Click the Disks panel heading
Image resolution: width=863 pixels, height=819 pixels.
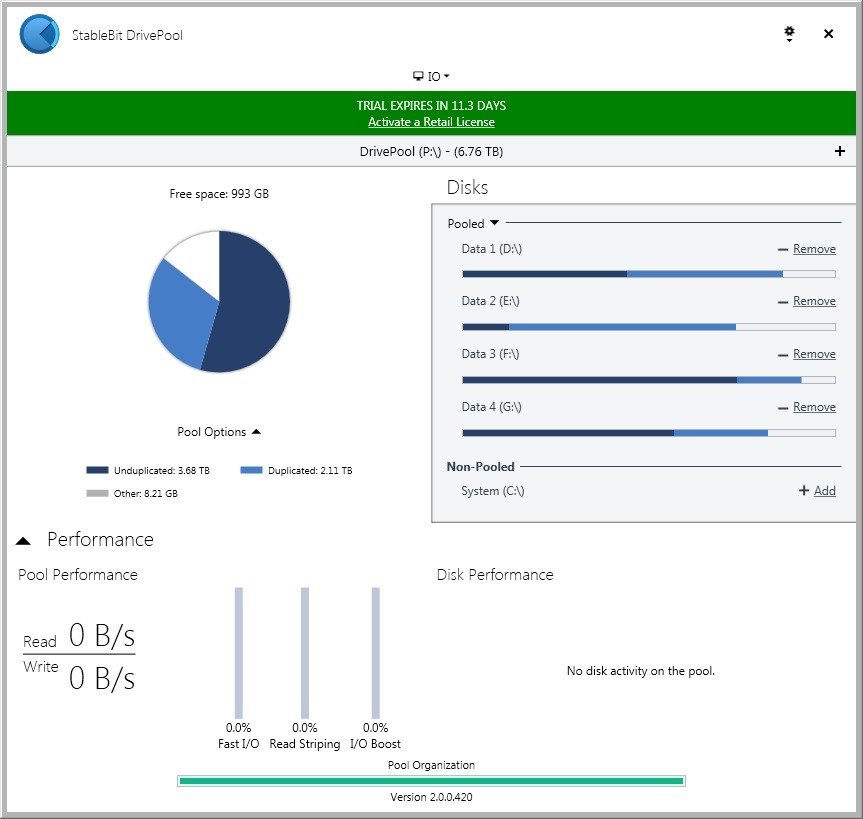click(x=467, y=187)
